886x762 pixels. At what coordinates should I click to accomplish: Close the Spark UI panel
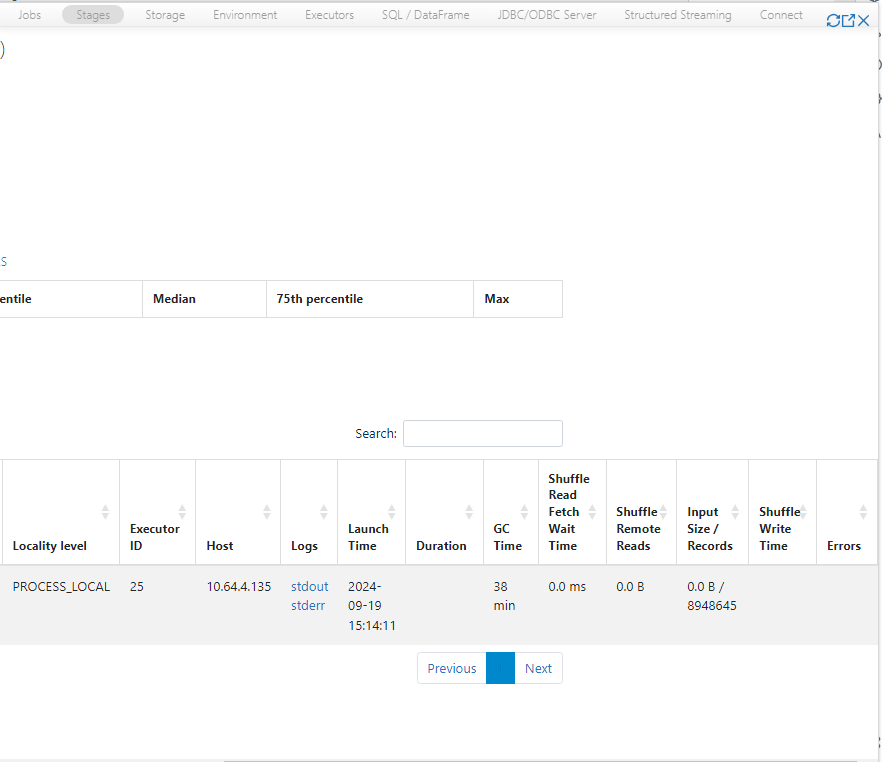(x=864, y=21)
